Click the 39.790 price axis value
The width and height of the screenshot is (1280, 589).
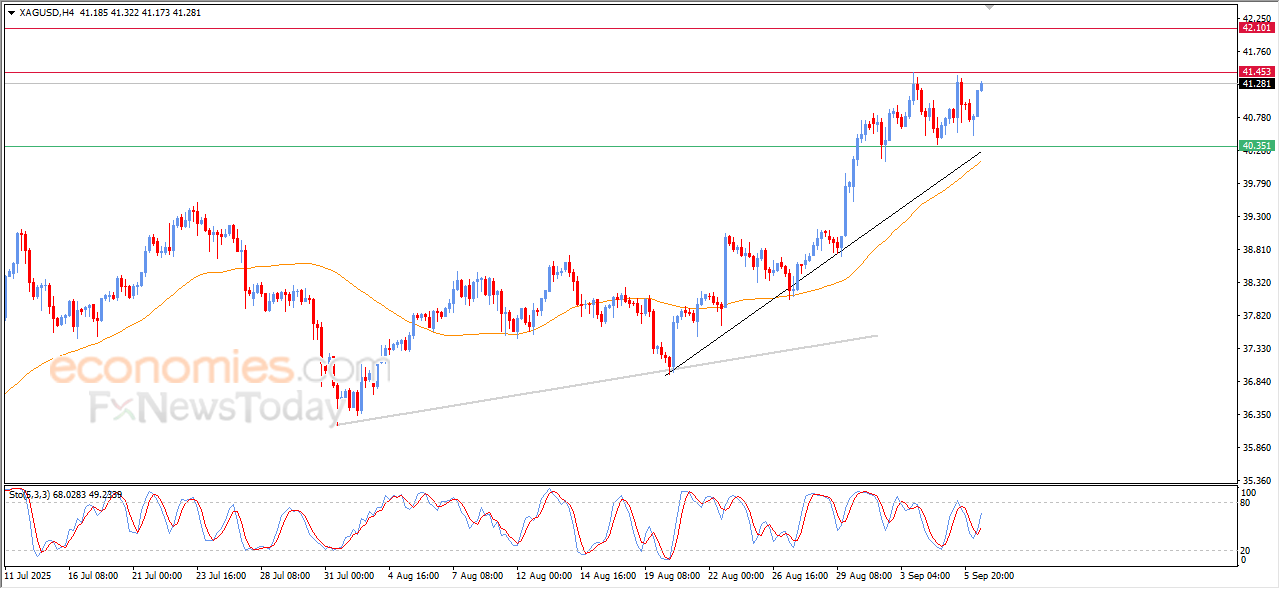coord(1256,183)
